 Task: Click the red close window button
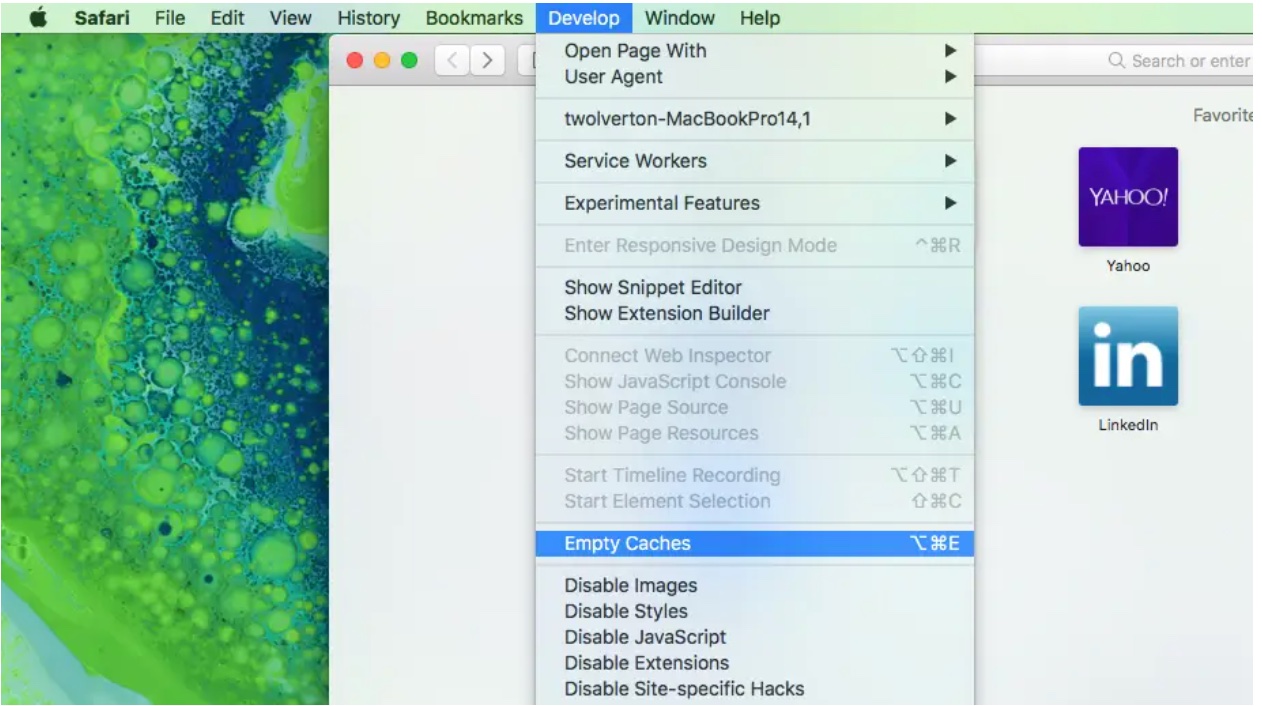tap(355, 60)
